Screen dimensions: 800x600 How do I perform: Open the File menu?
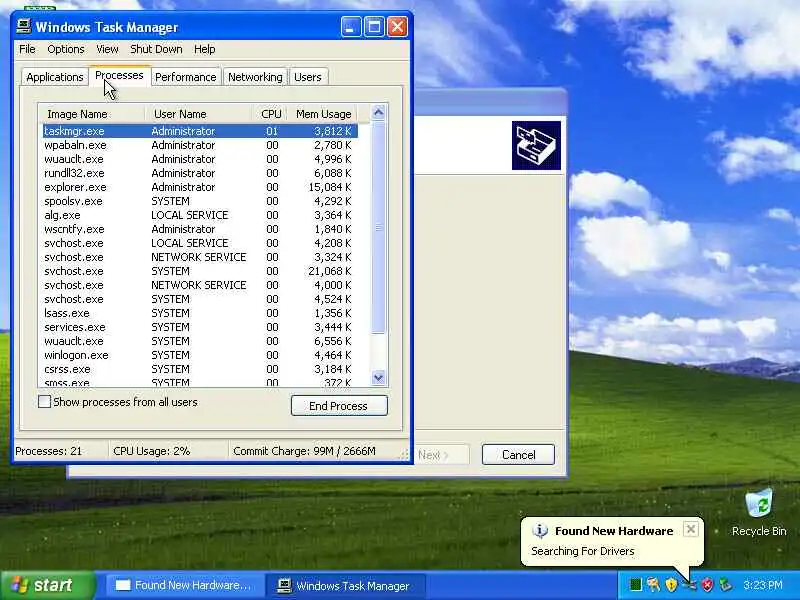[27, 49]
